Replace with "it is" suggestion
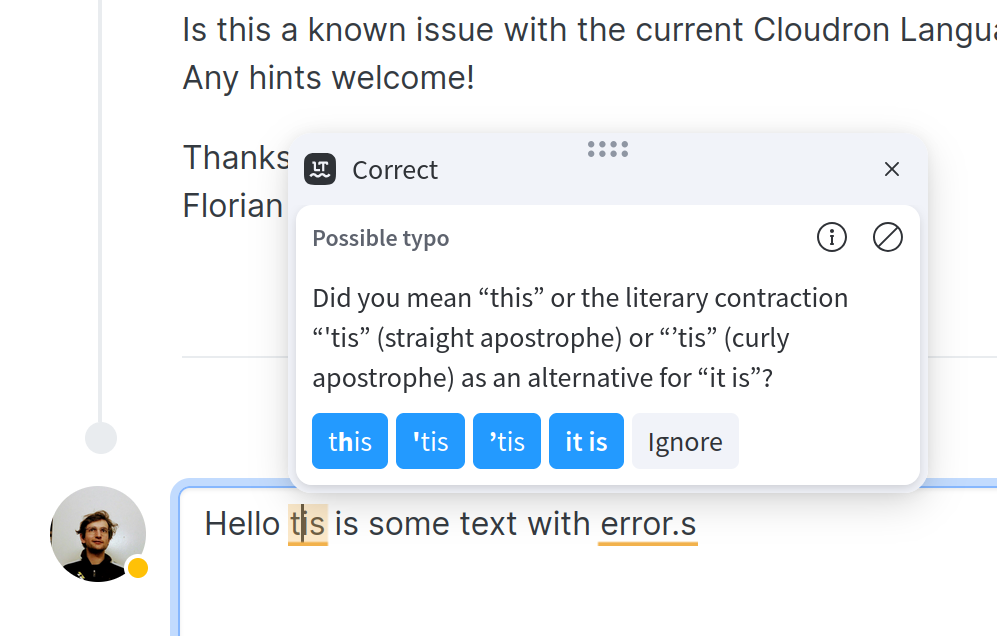This screenshot has height=636, width=997. coord(586,441)
